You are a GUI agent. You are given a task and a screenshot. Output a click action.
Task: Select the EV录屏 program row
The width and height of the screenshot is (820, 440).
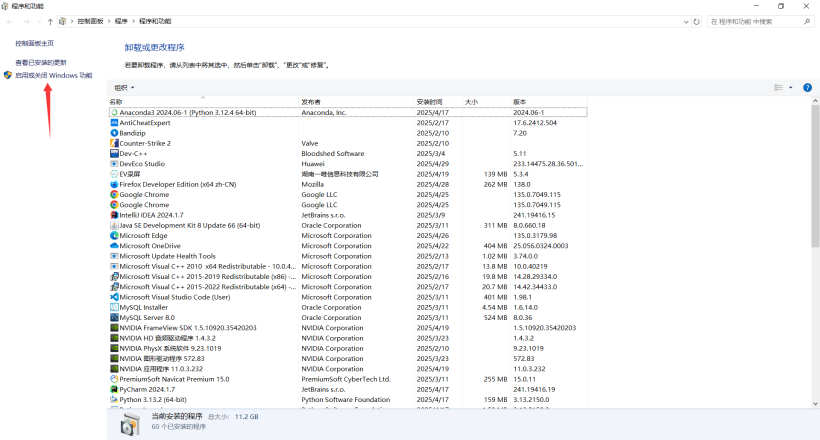(x=348, y=174)
